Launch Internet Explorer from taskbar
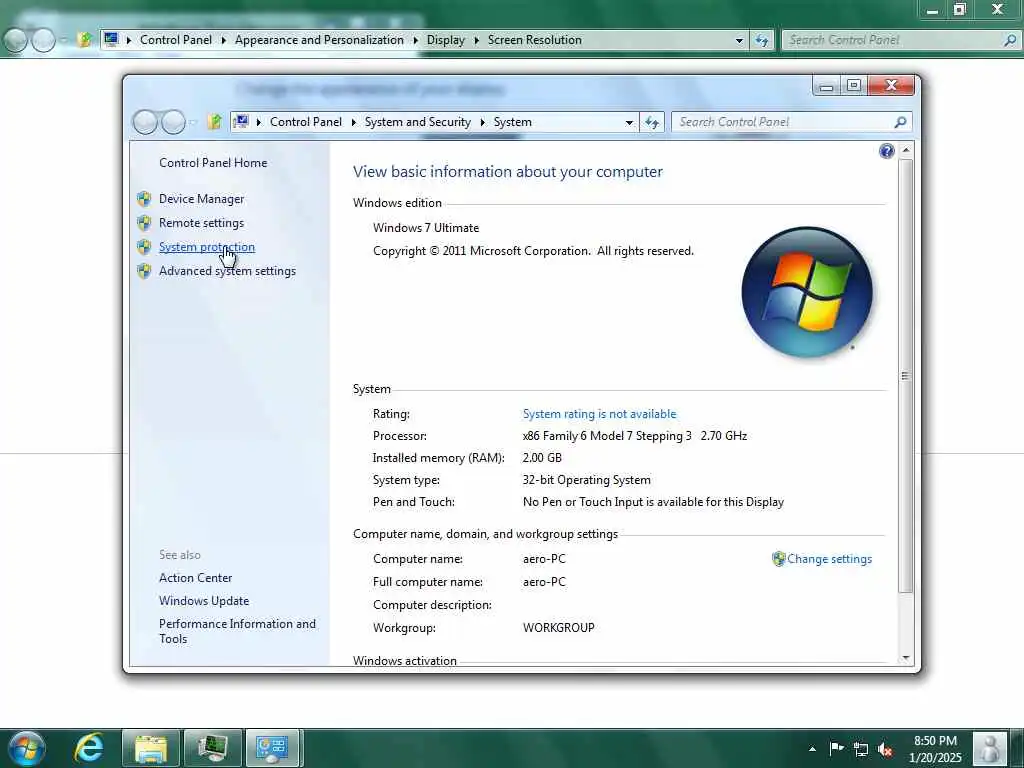 click(89, 748)
